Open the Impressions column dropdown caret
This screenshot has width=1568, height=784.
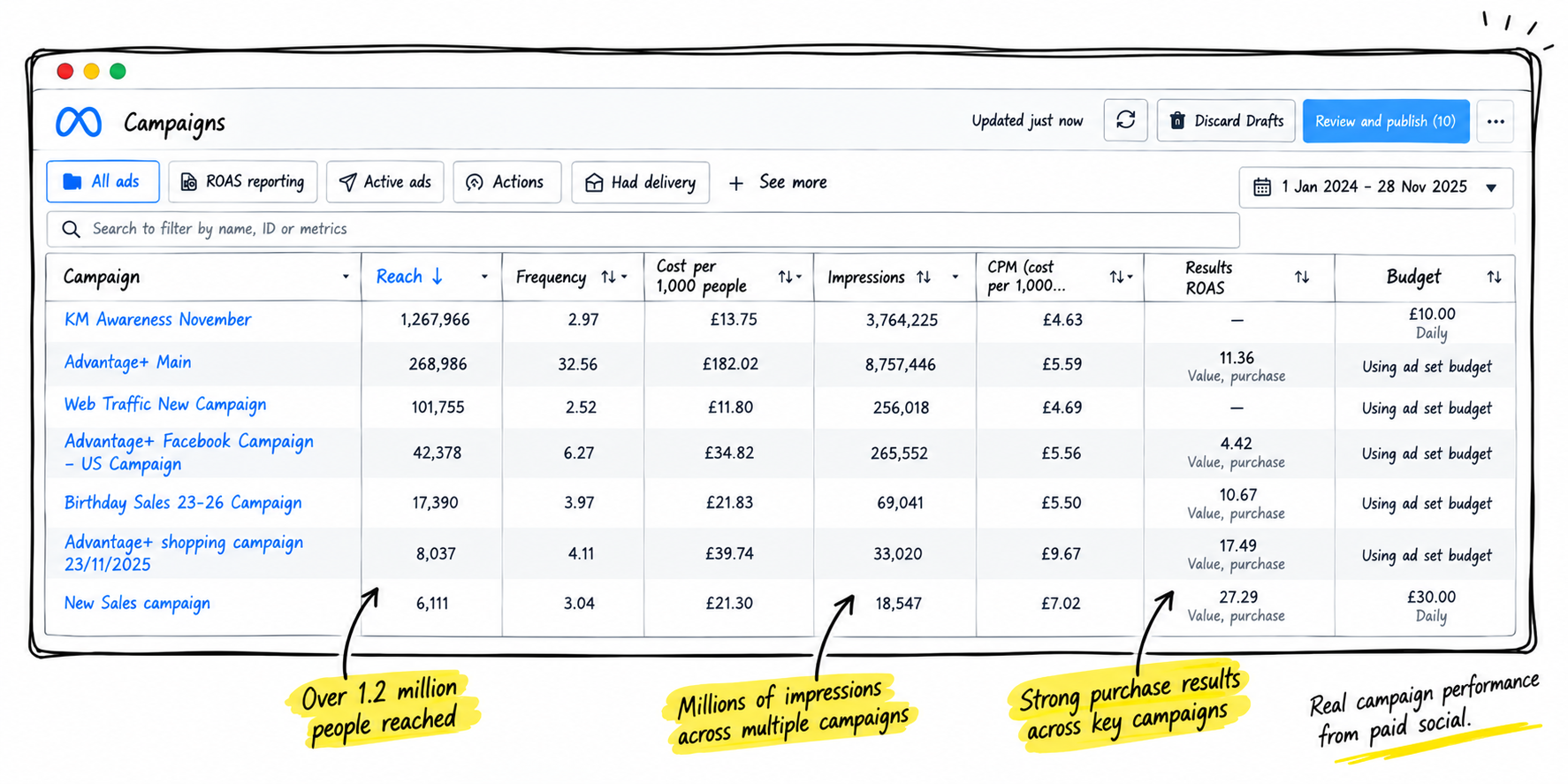(x=955, y=278)
